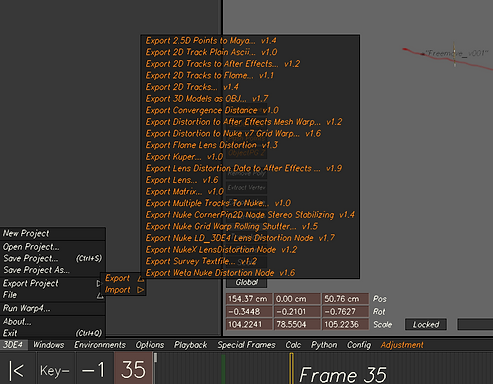This screenshot has height=384, width=493.
Task: Click Scale field 104.2241
Action: [249, 324]
